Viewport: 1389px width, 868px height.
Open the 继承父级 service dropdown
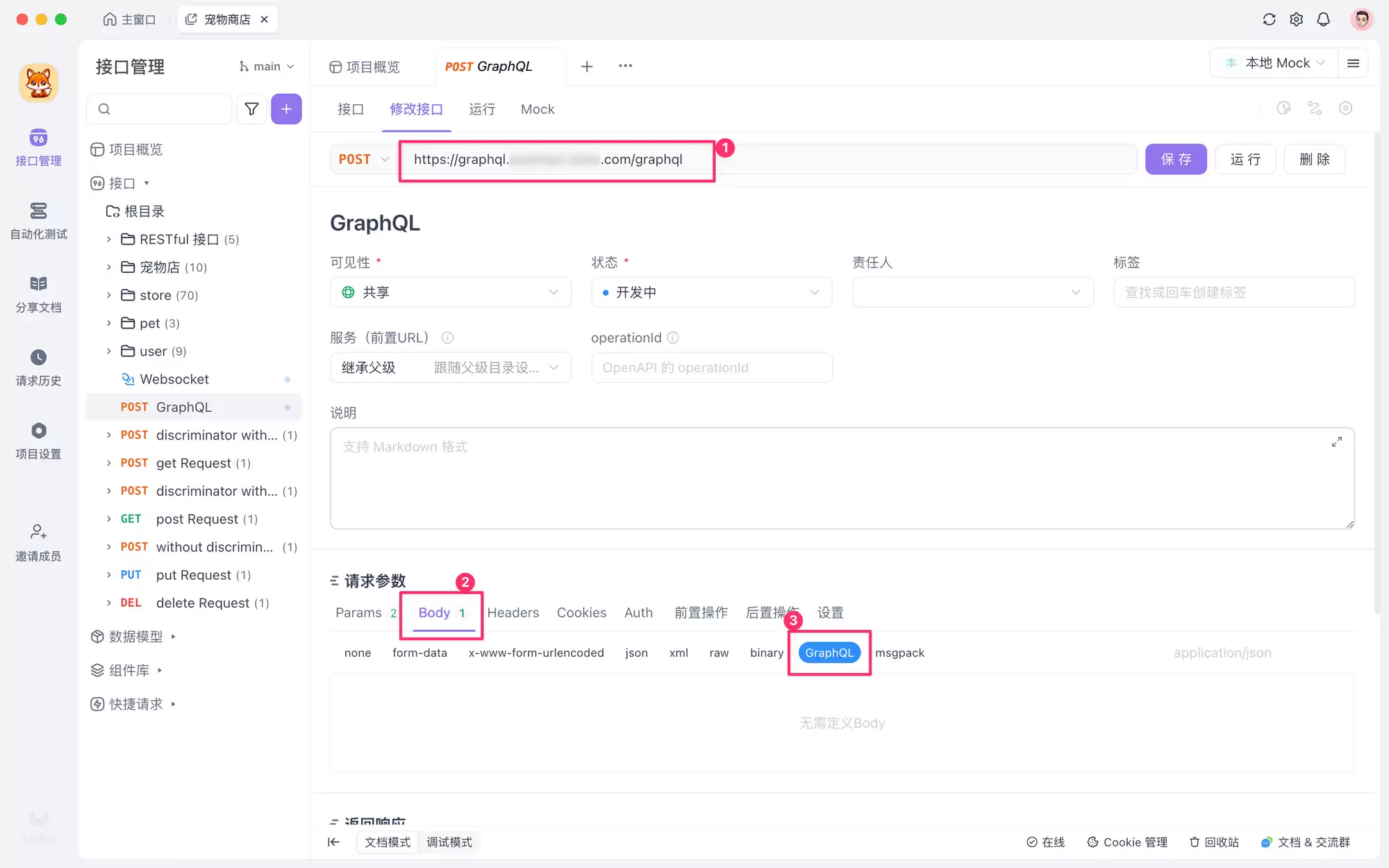click(451, 367)
